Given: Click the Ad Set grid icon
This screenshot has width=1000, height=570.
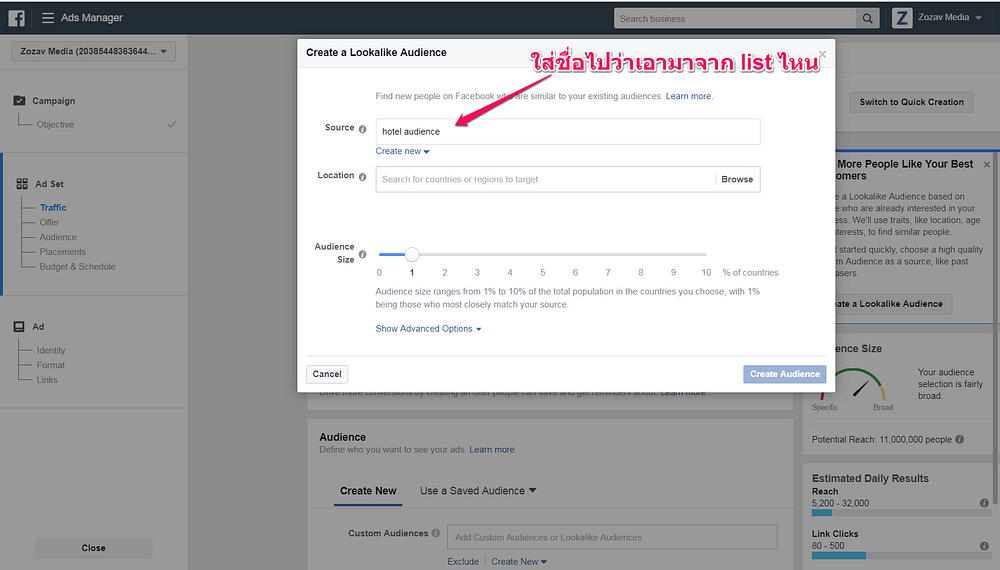Looking at the screenshot, I should (x=22, y=184).
